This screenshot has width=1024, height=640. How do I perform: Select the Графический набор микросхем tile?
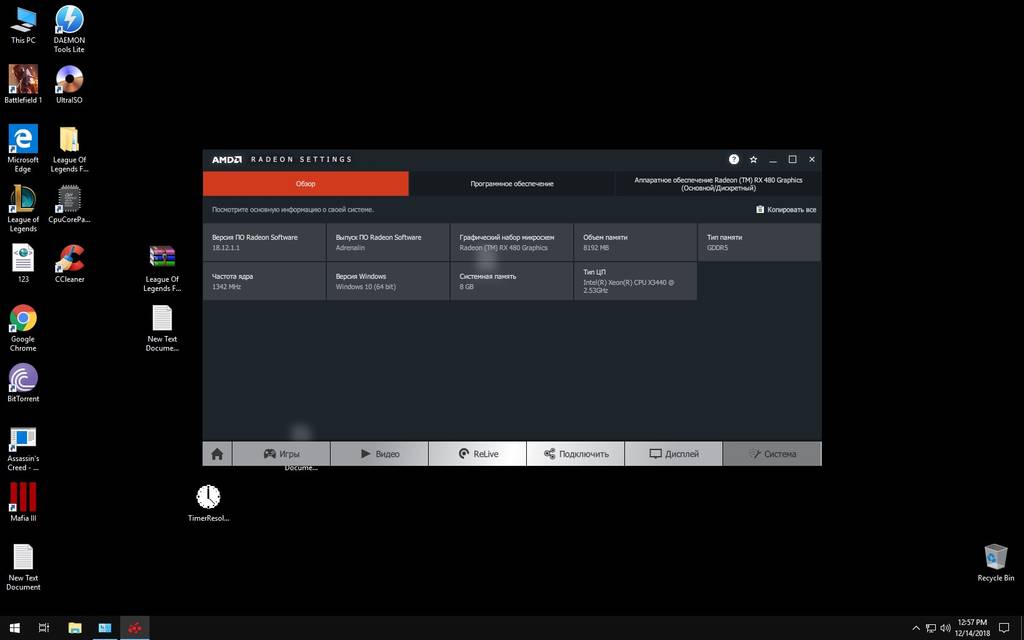coord(511,242)
